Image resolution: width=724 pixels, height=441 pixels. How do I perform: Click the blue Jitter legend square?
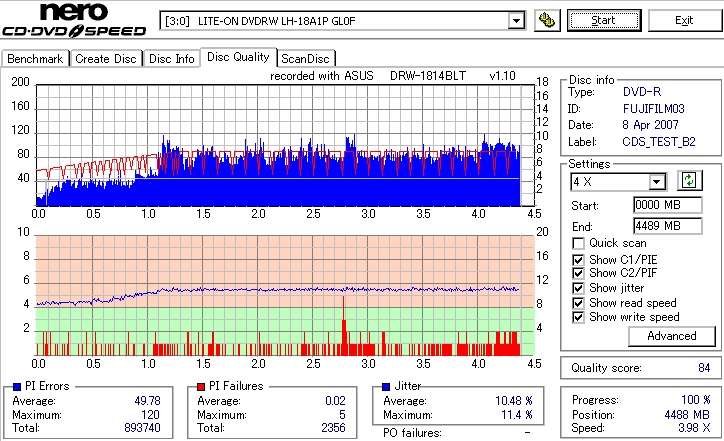pos(386,387)
